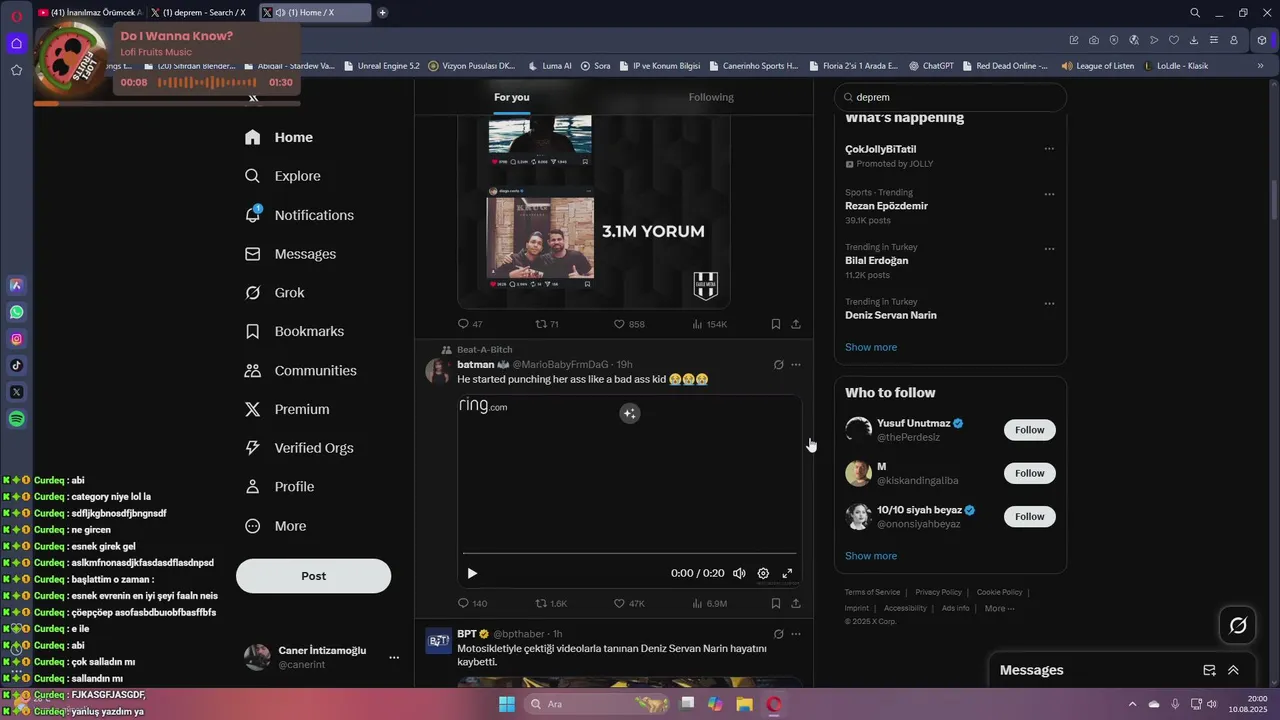Click the search field containing deprem

pyautogui.click(x=950, y=97)
